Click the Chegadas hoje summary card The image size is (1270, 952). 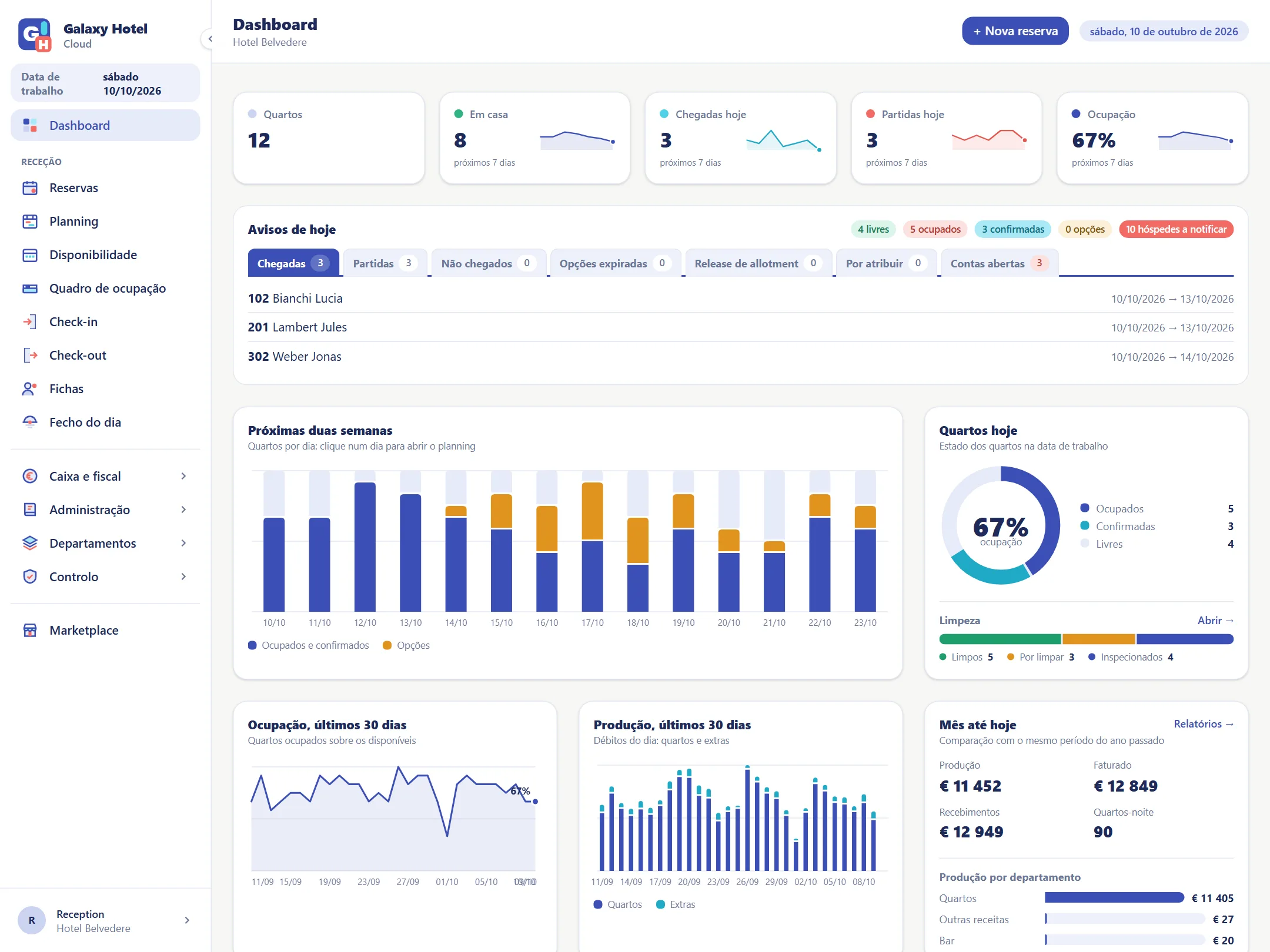coord(740,138)
